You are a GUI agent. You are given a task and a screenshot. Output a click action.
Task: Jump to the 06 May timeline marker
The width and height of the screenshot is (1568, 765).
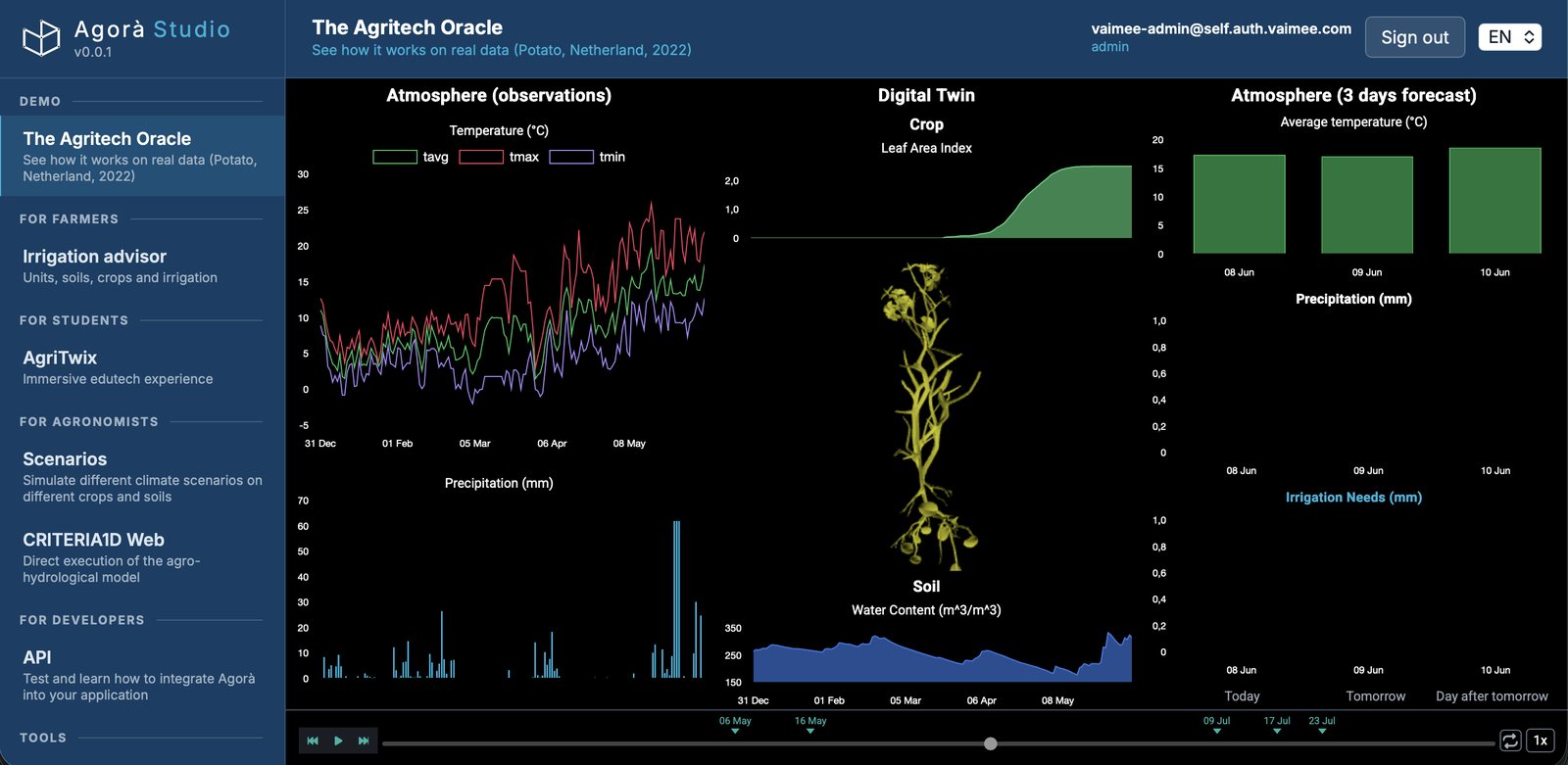point(735,724)
